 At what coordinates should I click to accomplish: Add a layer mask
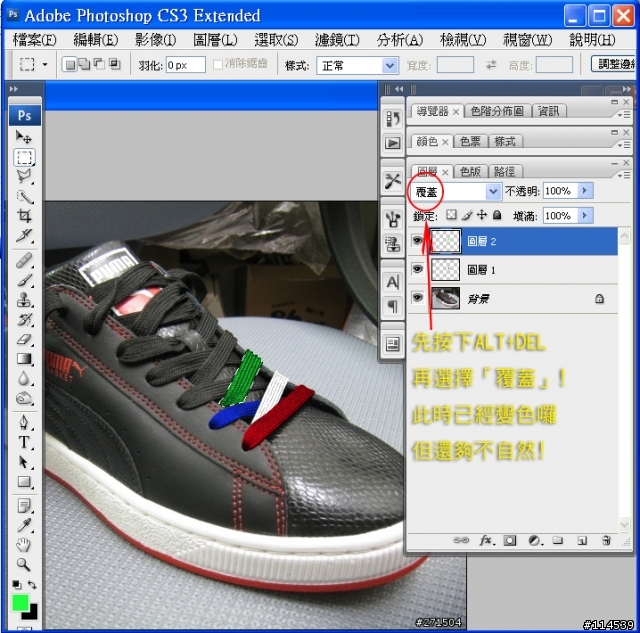click(509, 541)
